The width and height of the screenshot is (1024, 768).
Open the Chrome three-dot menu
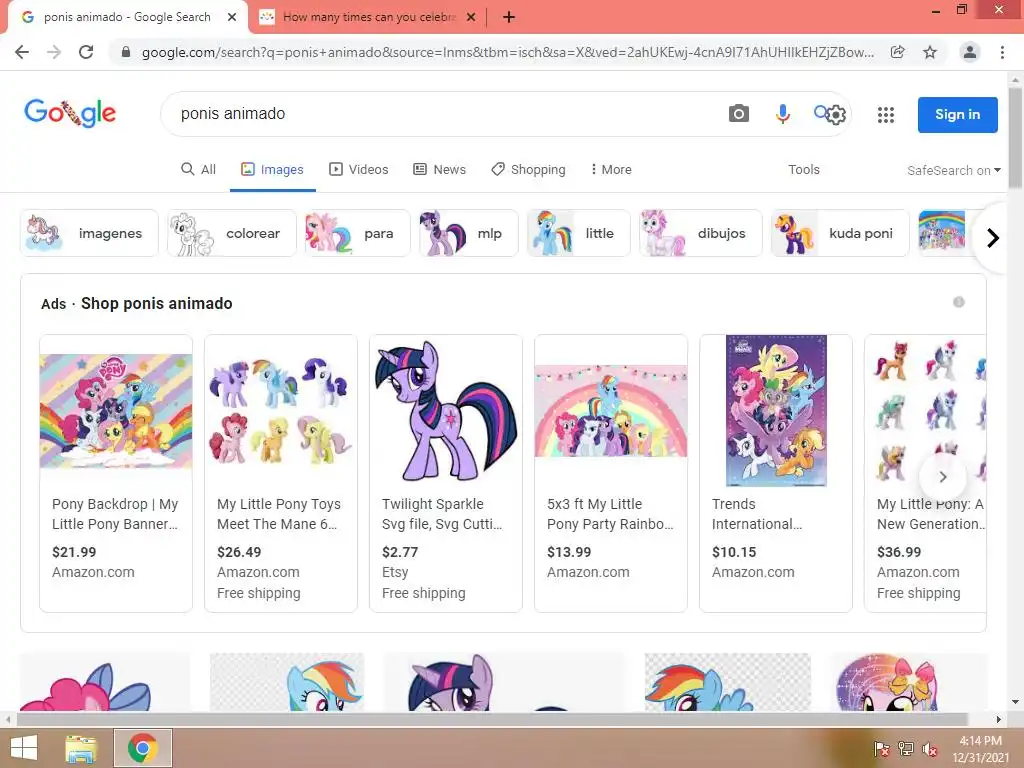point(1002,52)
